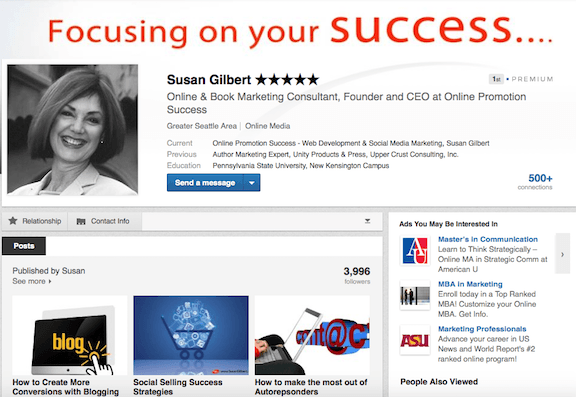The height and width of the screenshot is (397, 576).
Task: Advance the ads with the right chevron
Action: (562, 254)
